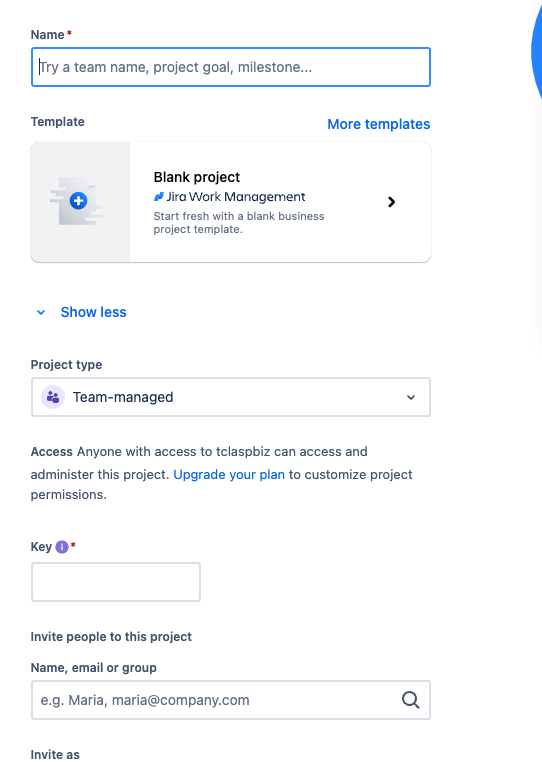Click the Show less link text

pyautogui.click(x=93, y=312)
